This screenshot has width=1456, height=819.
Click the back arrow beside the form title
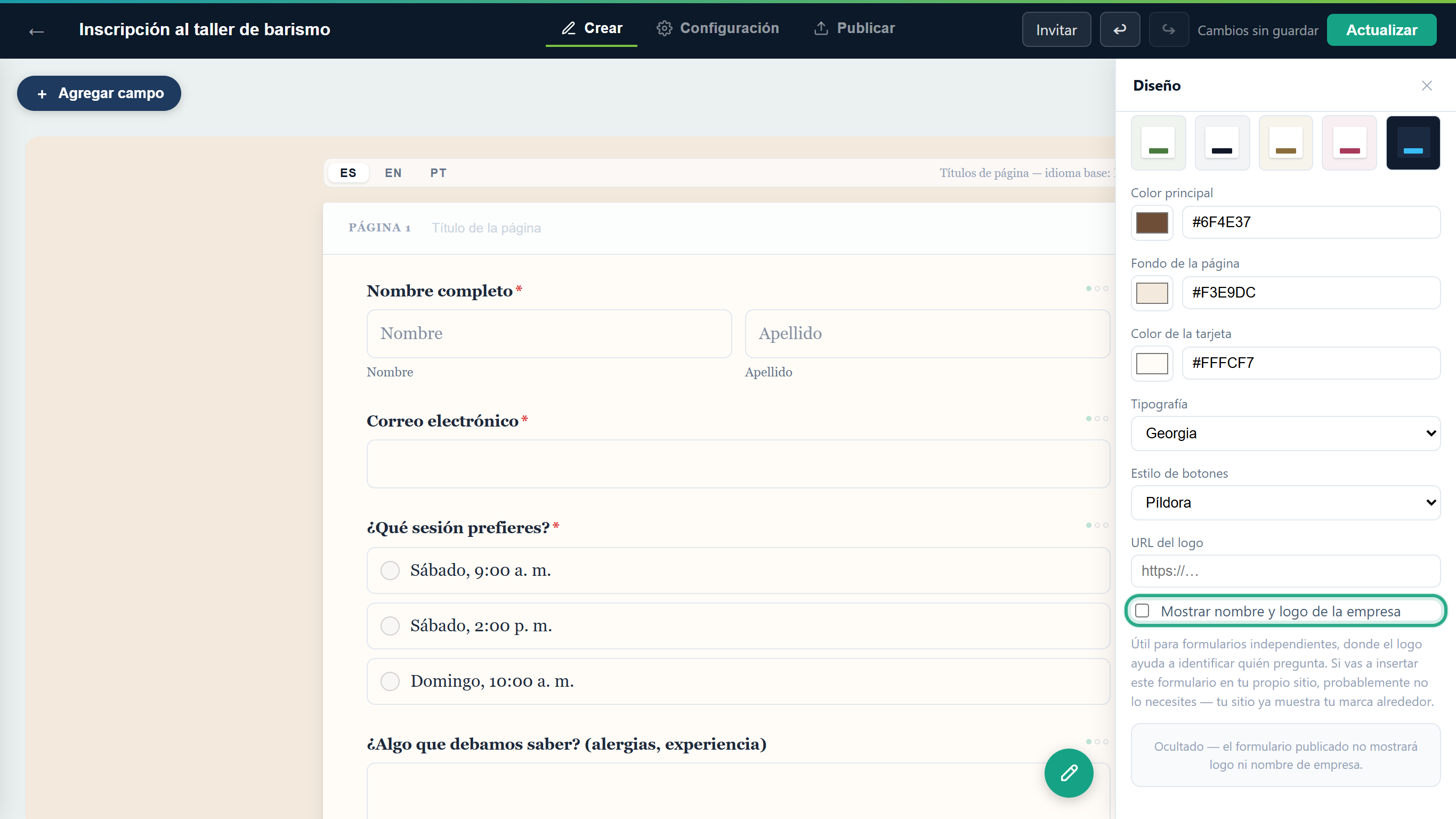pyautogui.click(x=37, y=31)
